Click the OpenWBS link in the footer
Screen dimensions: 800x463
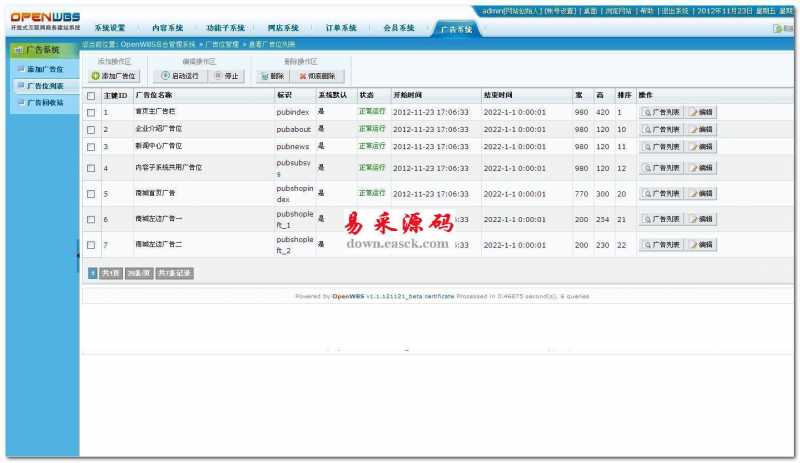[348, 296]
